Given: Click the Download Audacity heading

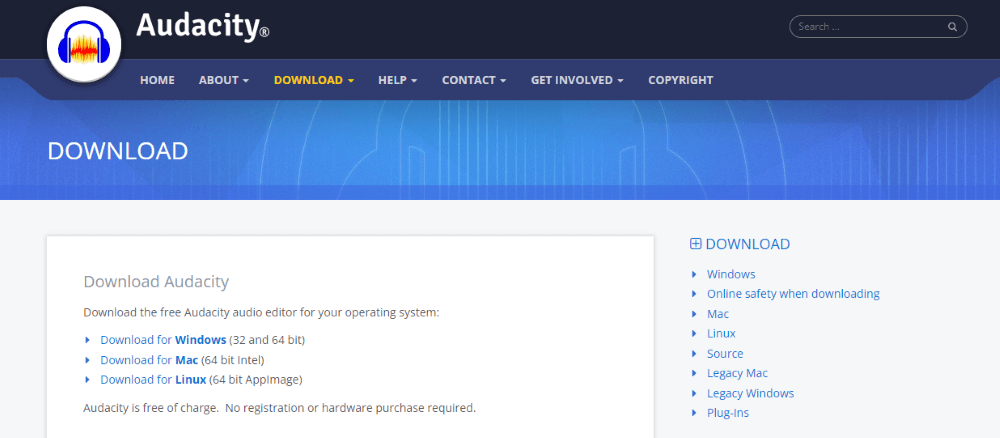Looking at the screenshot, I should pyautogui.click(x=156, y=282).
